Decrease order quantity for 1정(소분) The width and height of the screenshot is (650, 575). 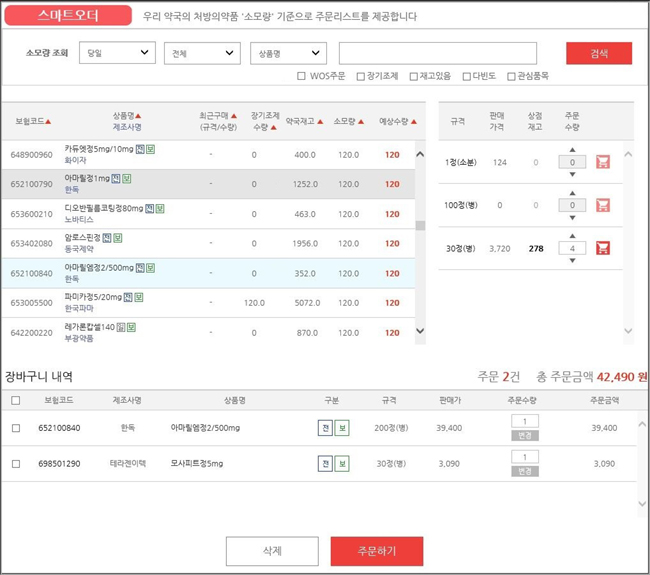[x=572, y=175]
